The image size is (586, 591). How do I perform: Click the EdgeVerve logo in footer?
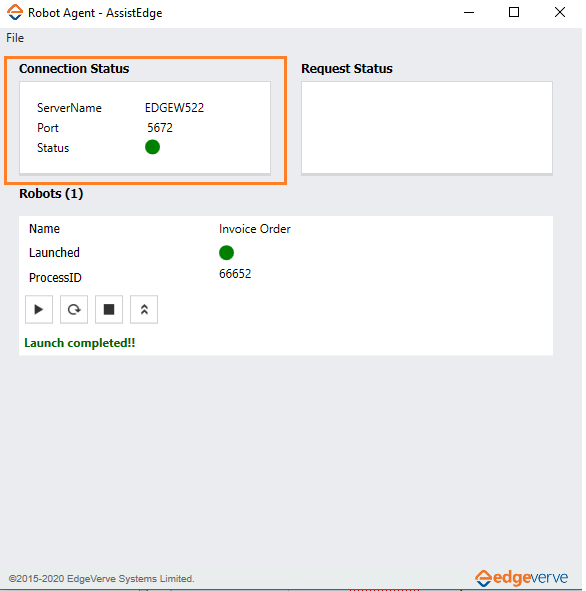click(x=522, y=578)
